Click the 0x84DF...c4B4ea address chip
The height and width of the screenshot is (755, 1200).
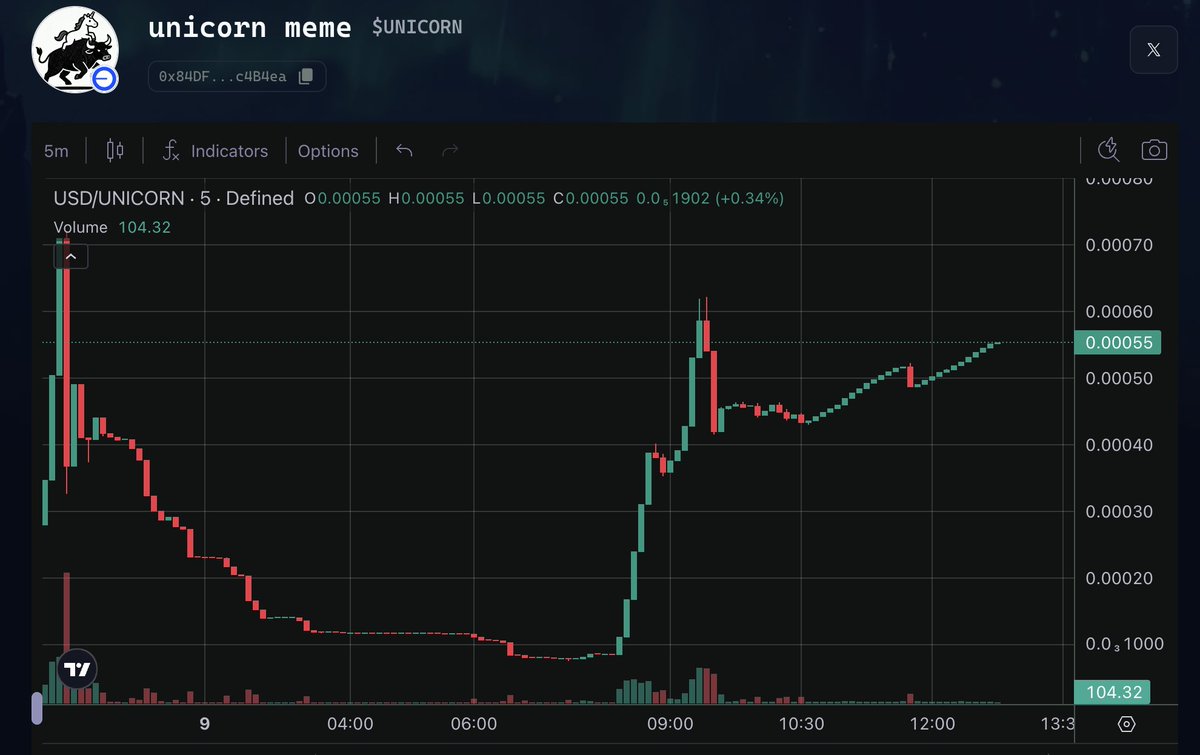coord(237,76)
